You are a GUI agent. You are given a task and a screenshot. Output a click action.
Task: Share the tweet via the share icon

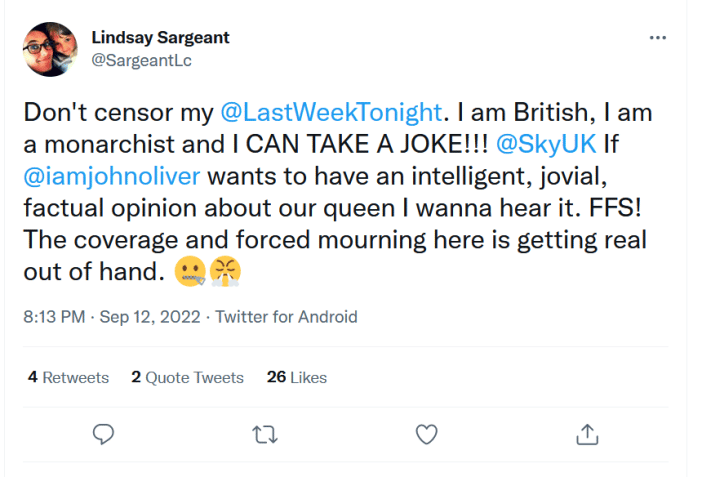point(587,433)
